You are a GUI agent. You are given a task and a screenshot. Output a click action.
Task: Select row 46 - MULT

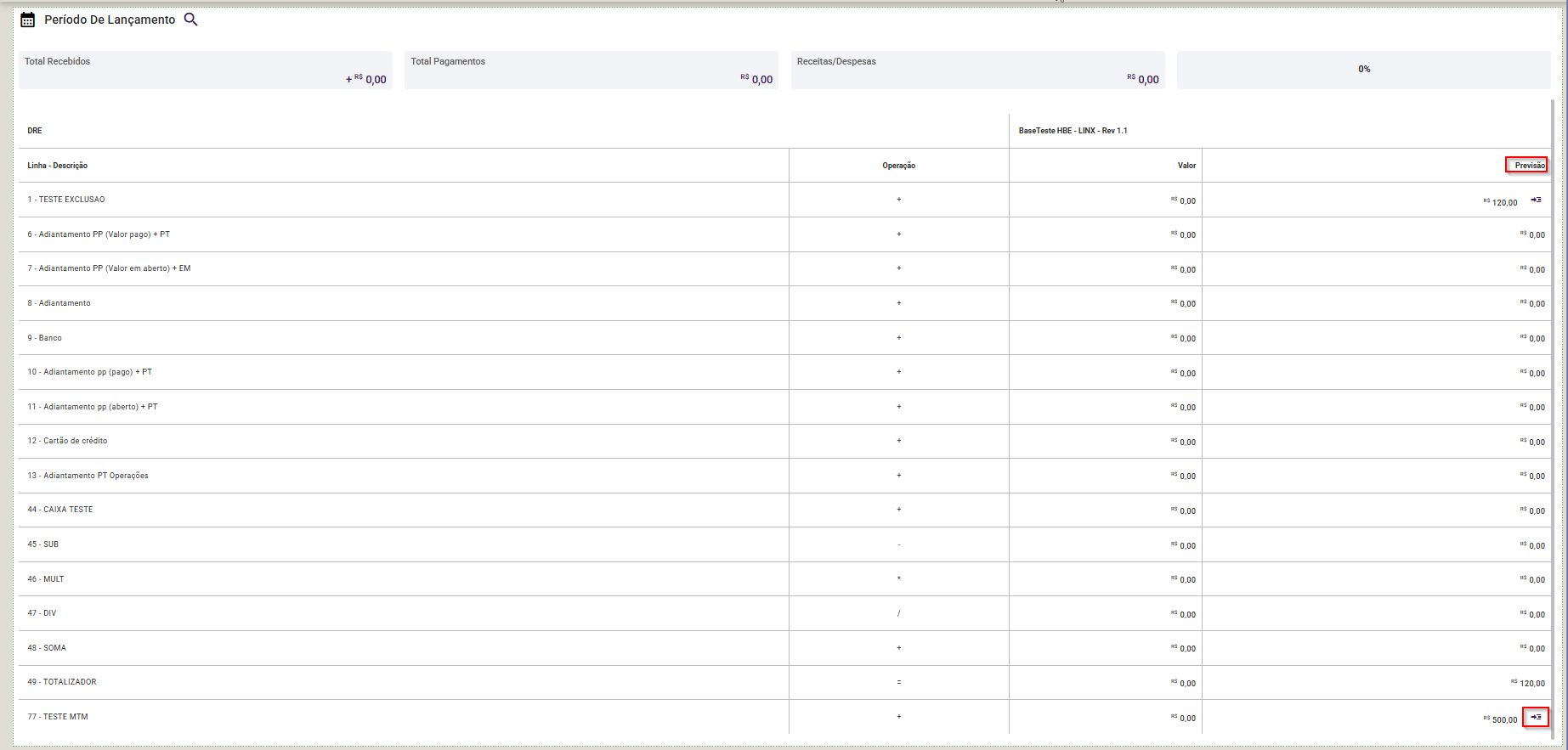click(785, 579)
